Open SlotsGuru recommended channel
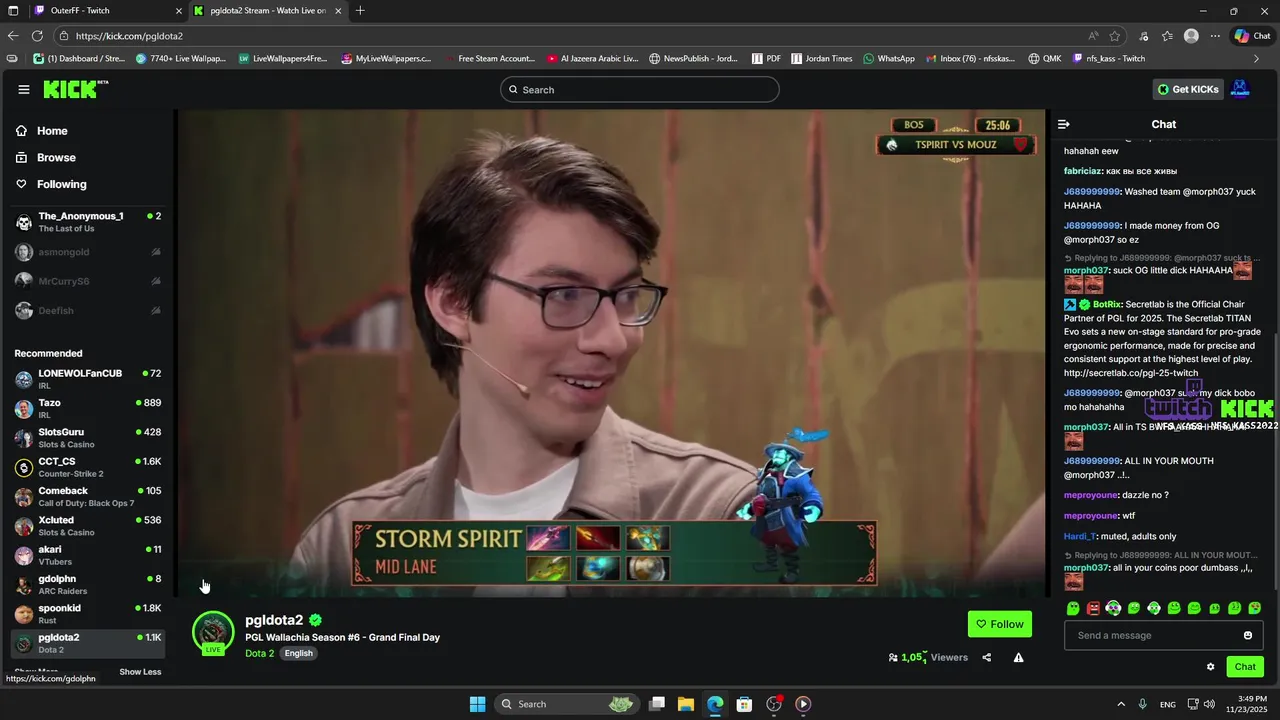The width and height of the screenshot is (1280, 720). pyautogui.click(x=88, y=438)
